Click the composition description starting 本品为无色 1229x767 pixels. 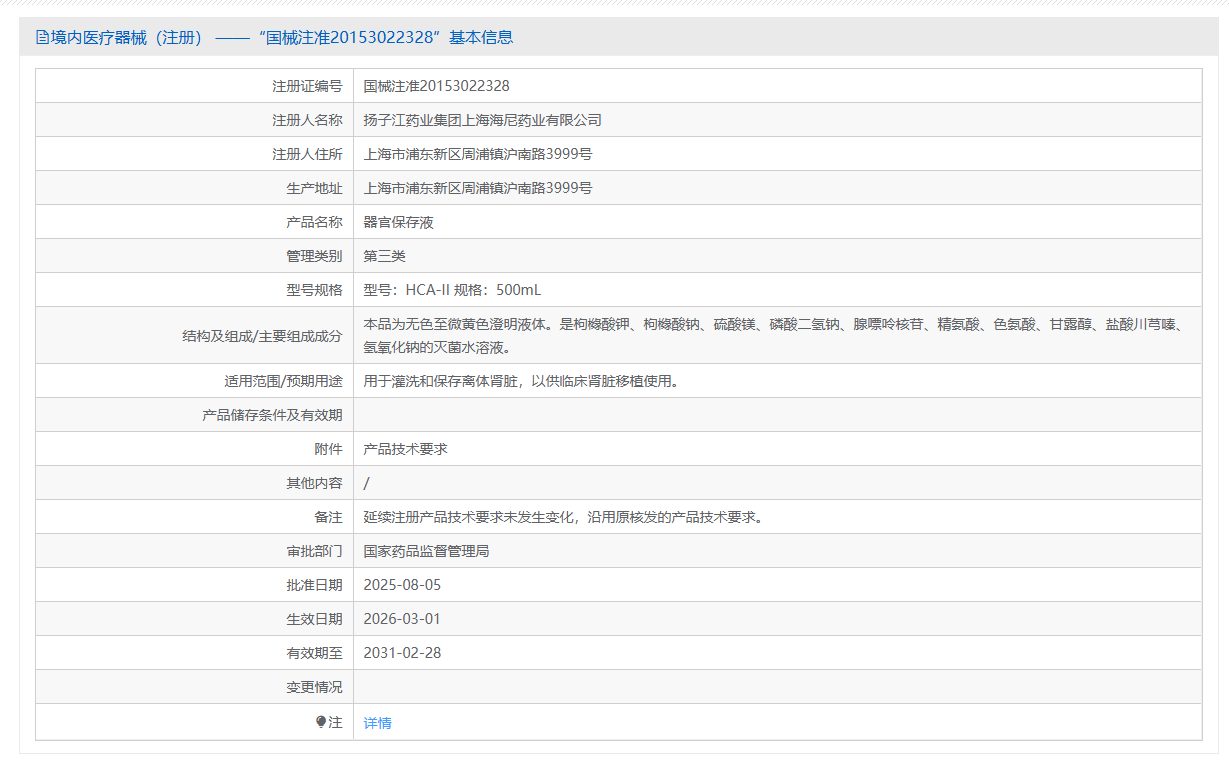click(x=774, y=336)
